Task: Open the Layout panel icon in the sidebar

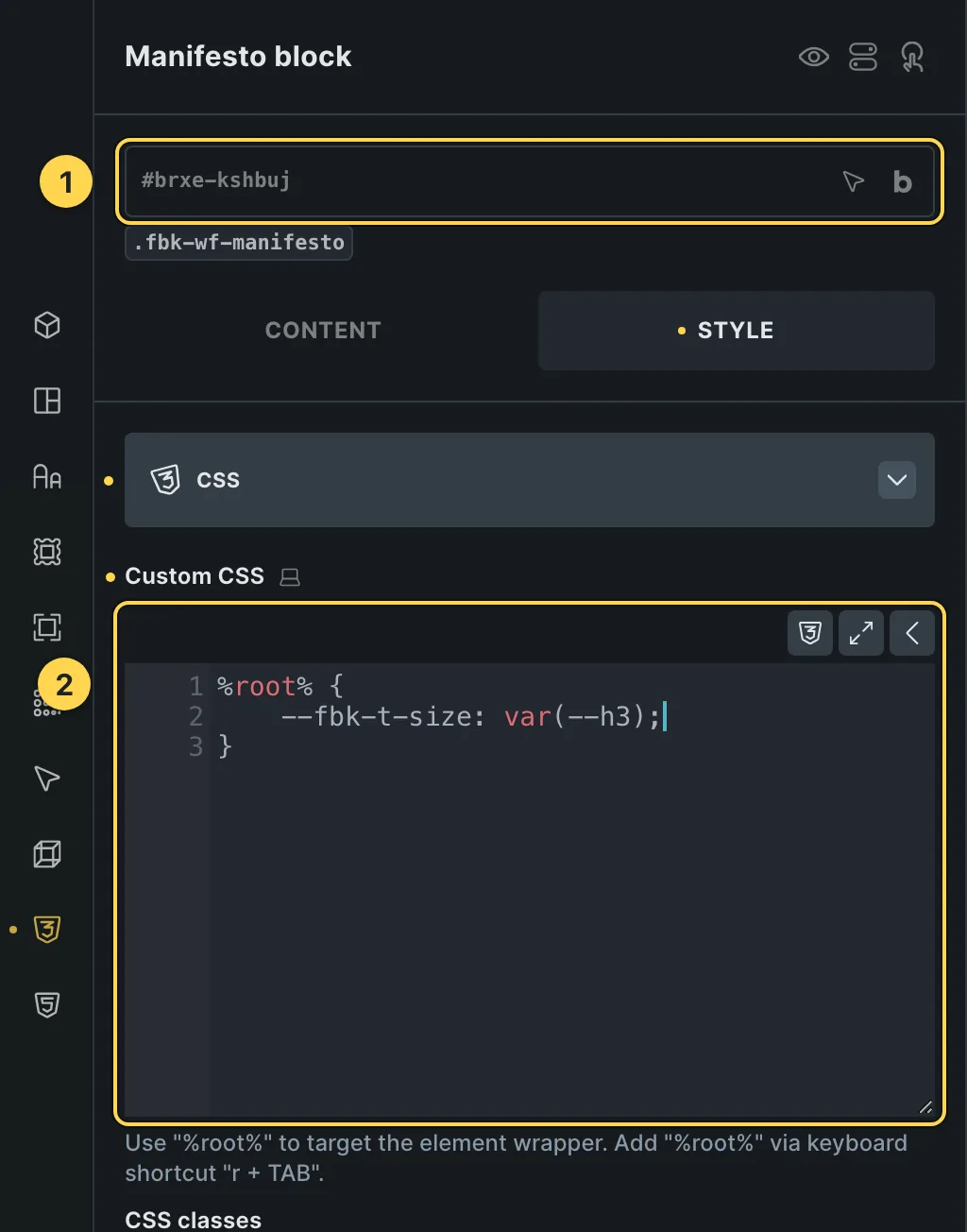Action: (x=47, y=401)
